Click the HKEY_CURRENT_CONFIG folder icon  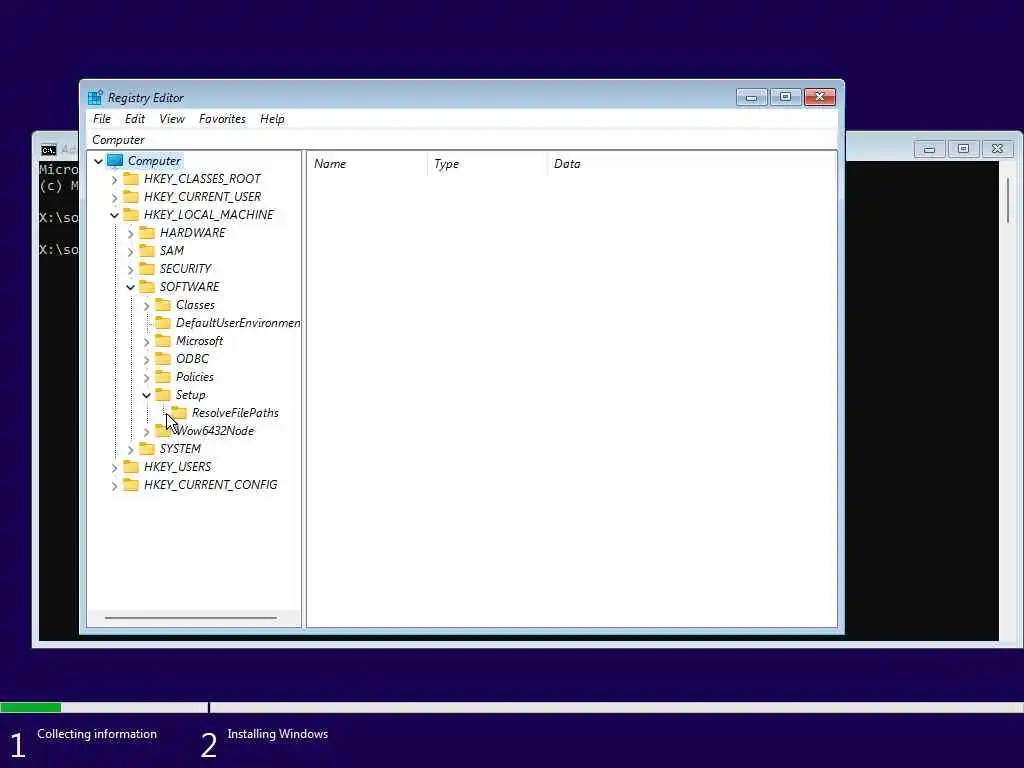pyautogui.click(x=131, y=485)
